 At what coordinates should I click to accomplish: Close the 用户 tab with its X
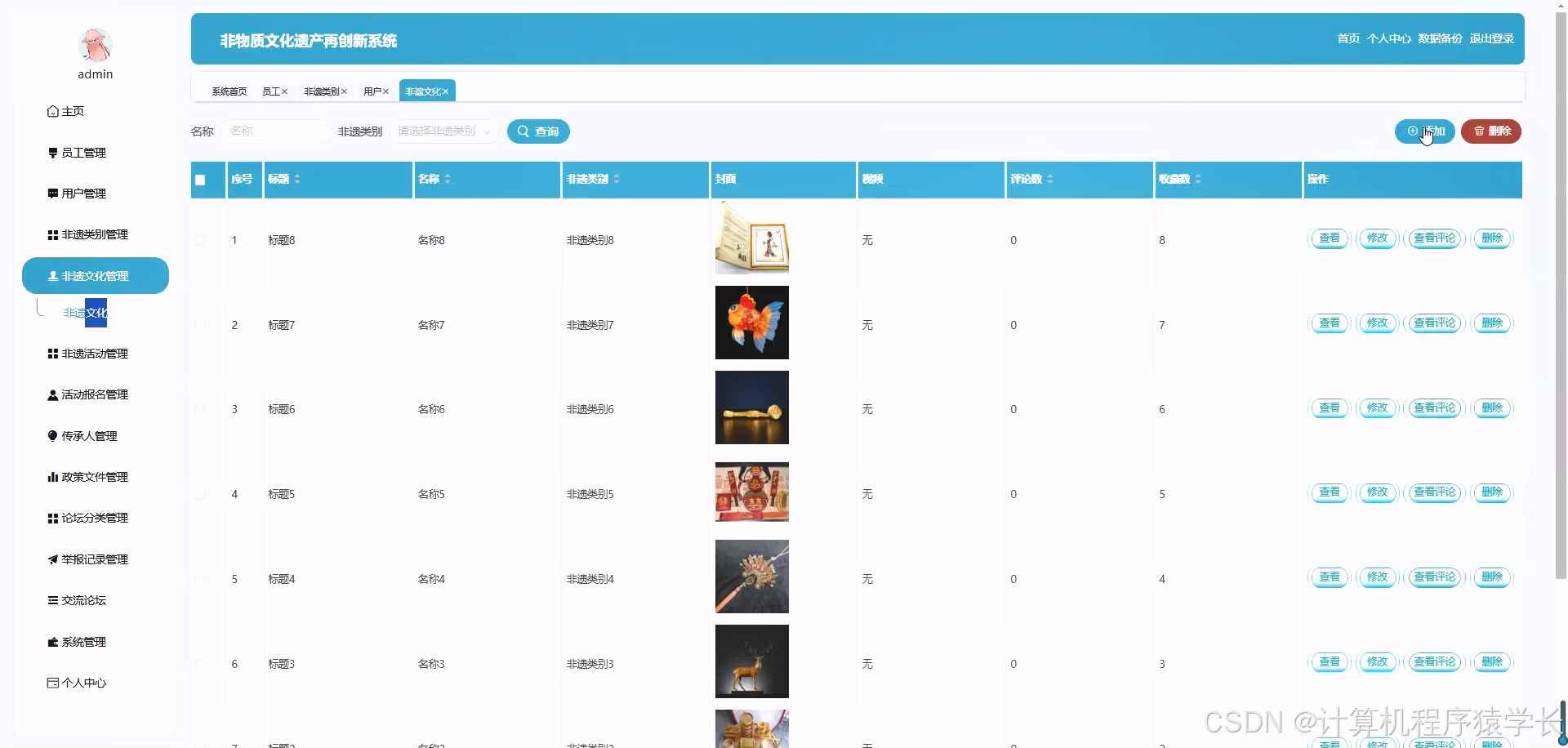pyautogui.click(x=385, y=91)
